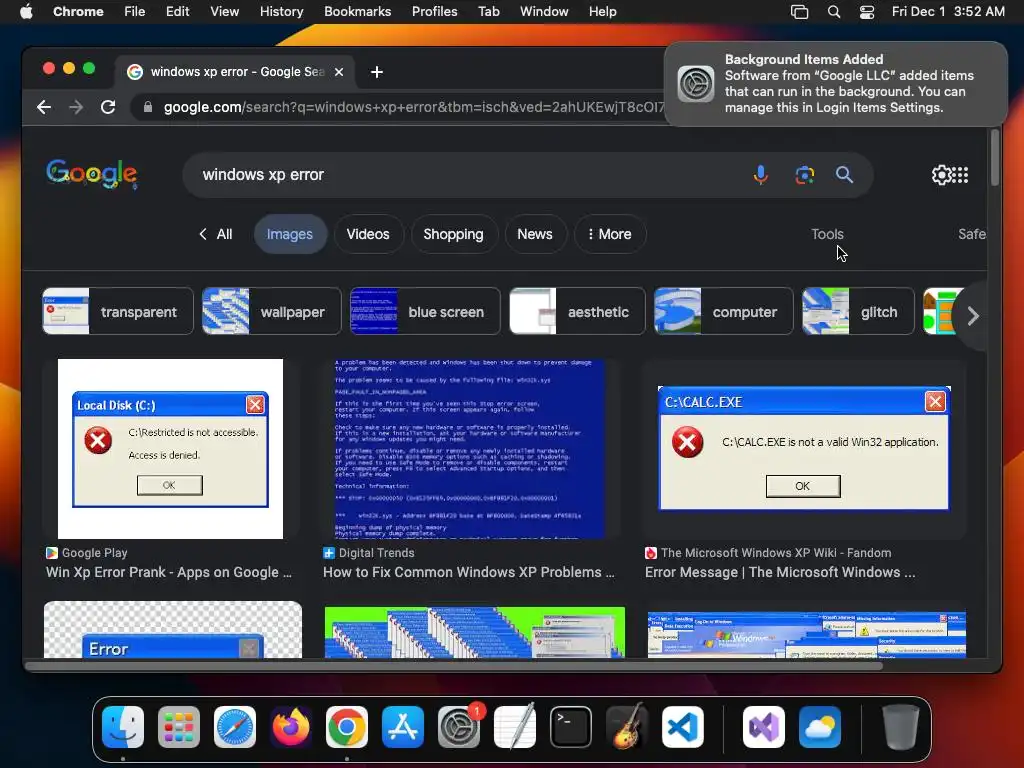Click the Google logo
Screen dimensions: 1024x768
coord(91,174)
